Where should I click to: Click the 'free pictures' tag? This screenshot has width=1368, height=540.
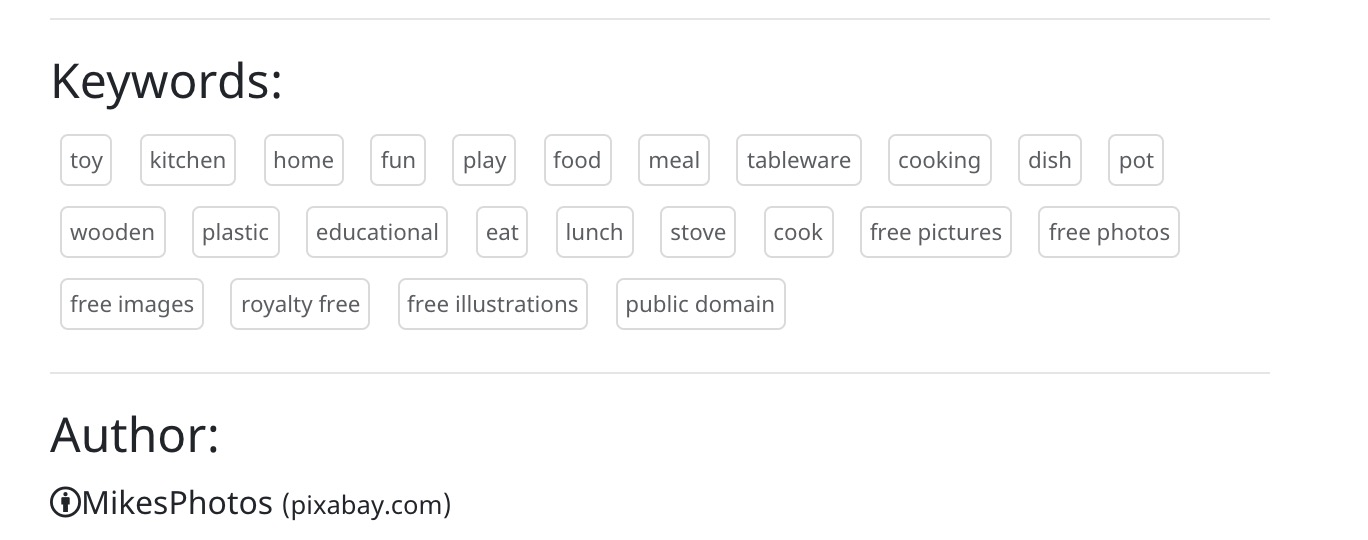point(936,232)
